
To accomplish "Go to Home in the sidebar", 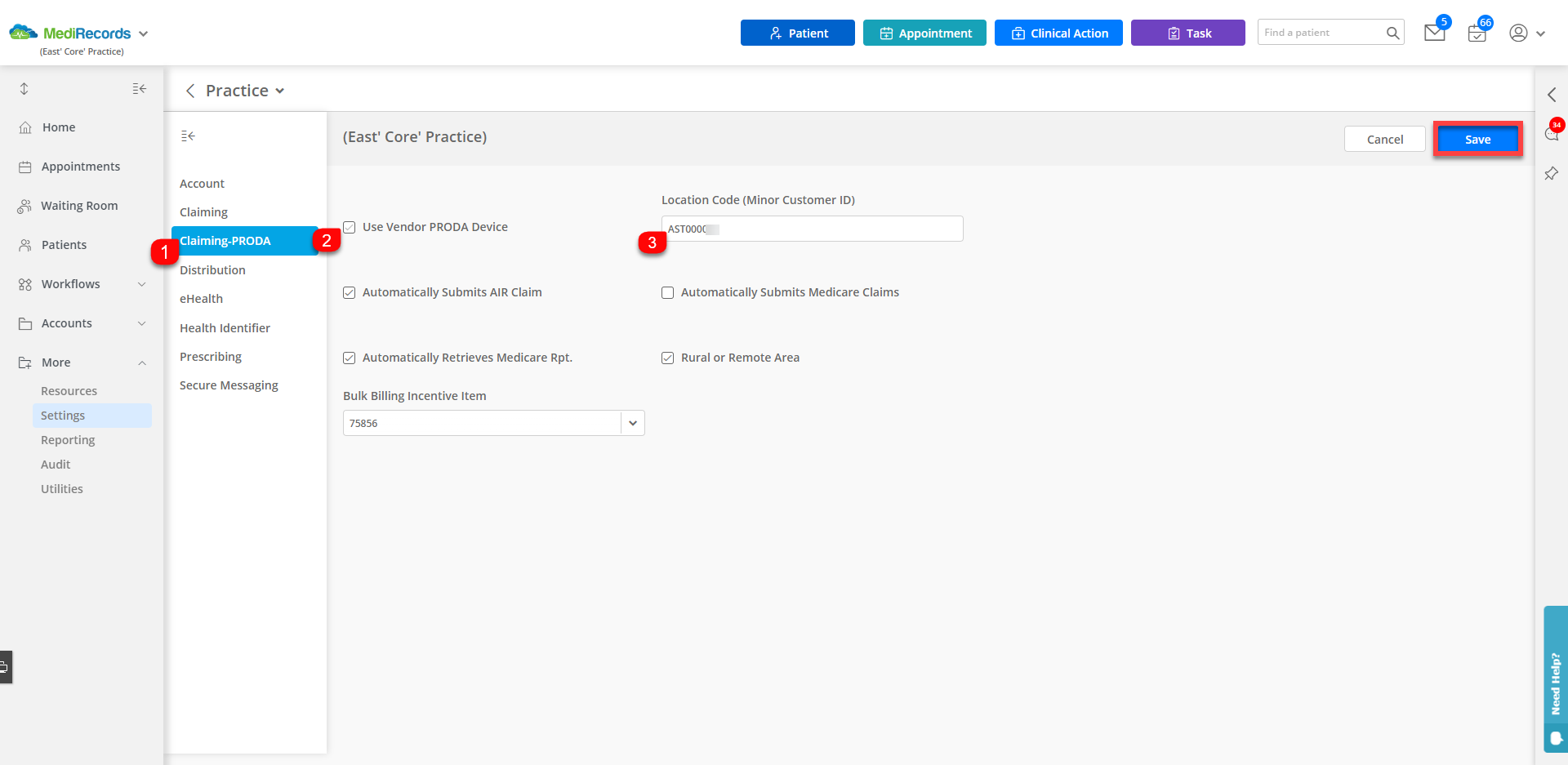I will [x=58, y=127].
